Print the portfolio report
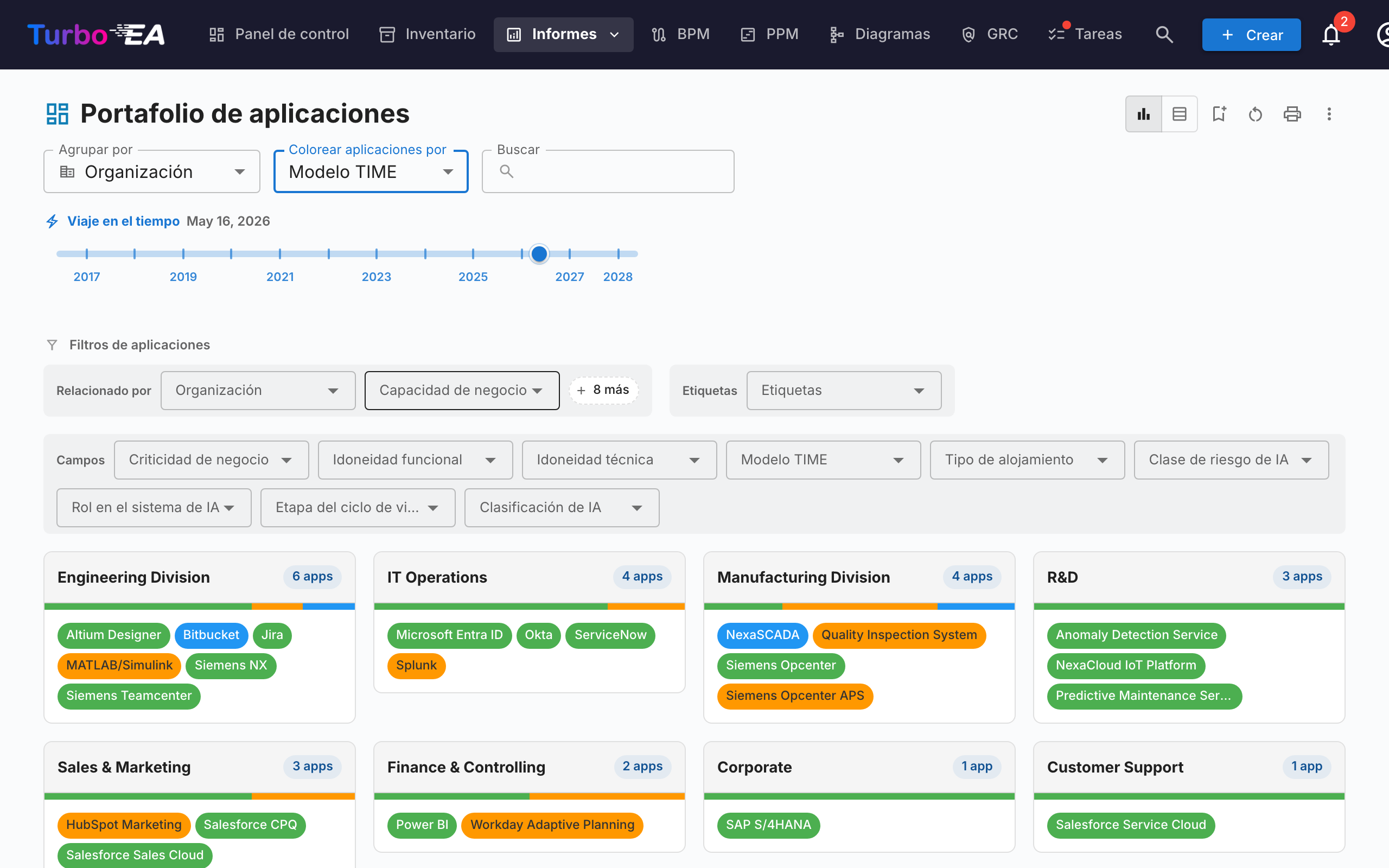The width and height of the screenshot is (1389, 868). point(1292,114)
